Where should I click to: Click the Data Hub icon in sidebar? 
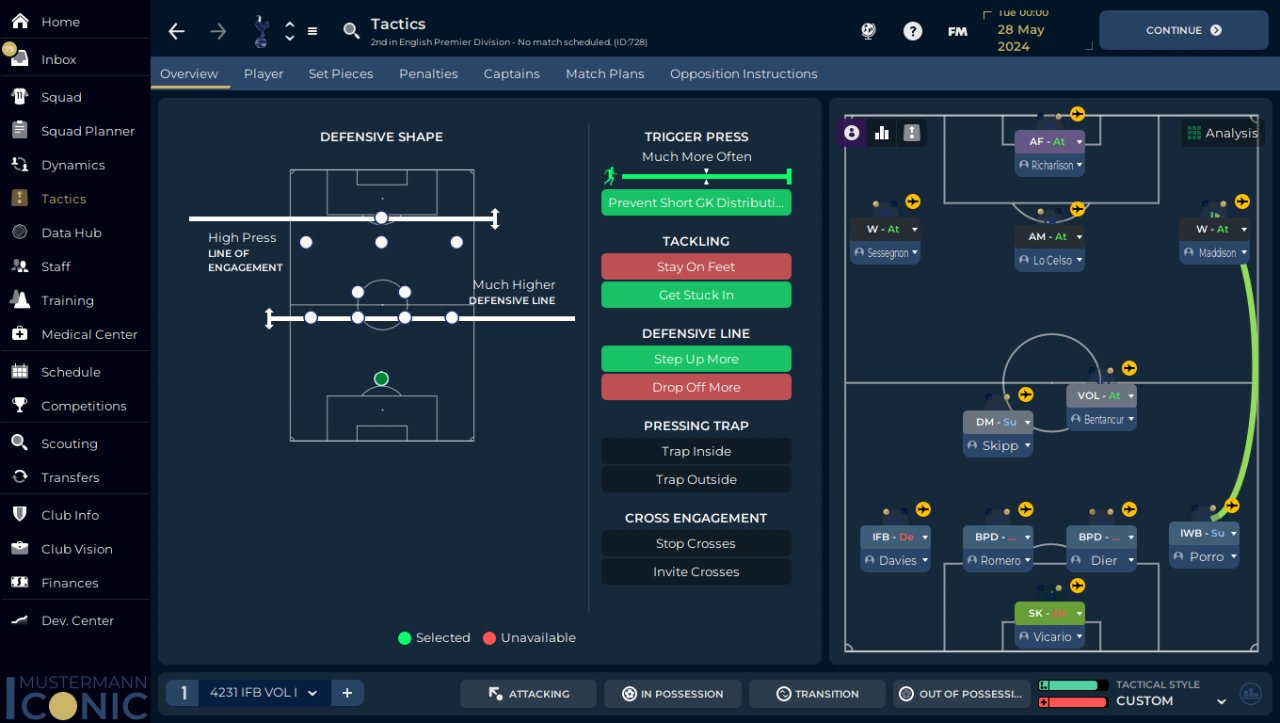click(x=19, y=232)
